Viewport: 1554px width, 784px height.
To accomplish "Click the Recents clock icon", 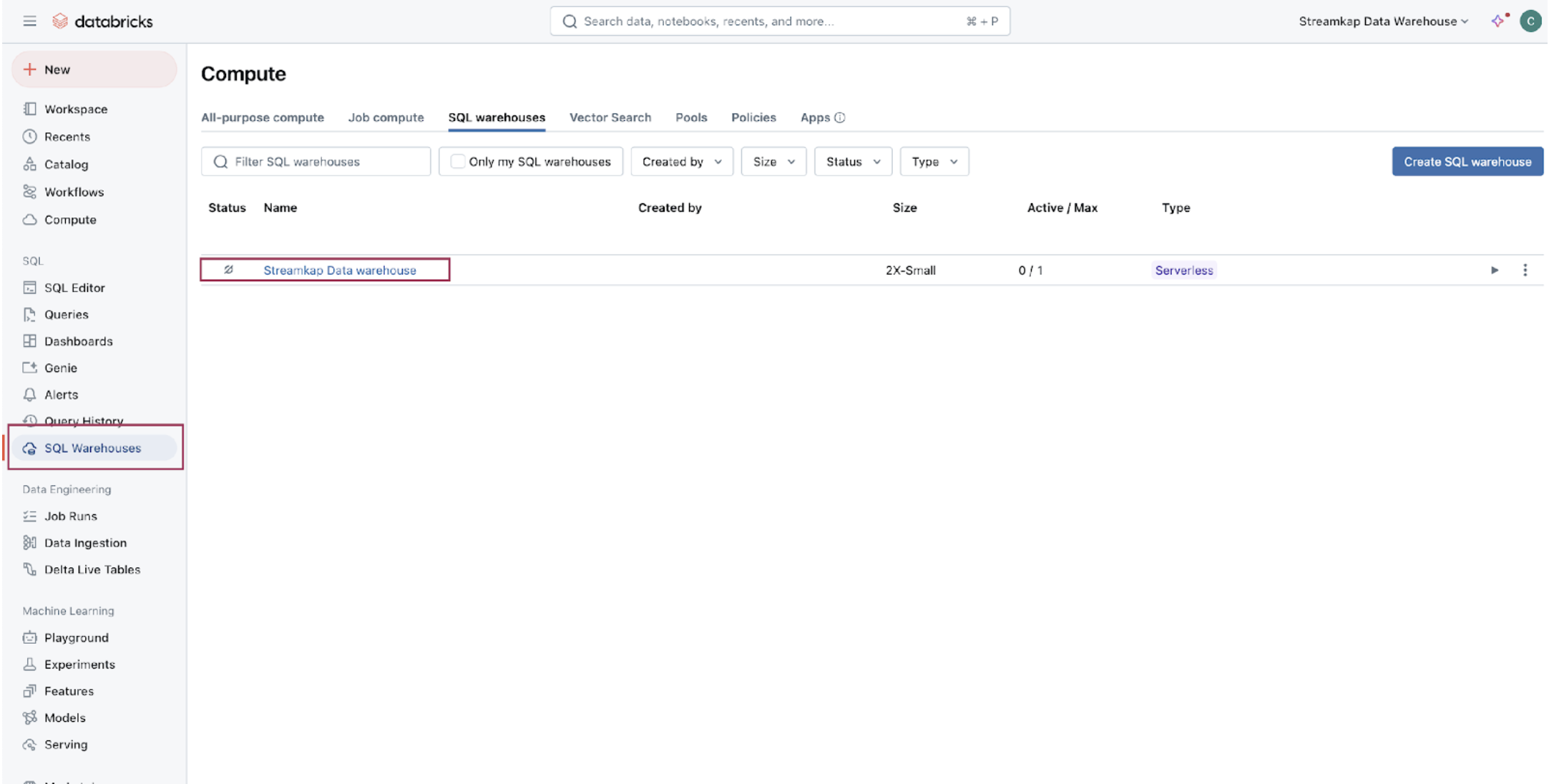I will 29,137.
